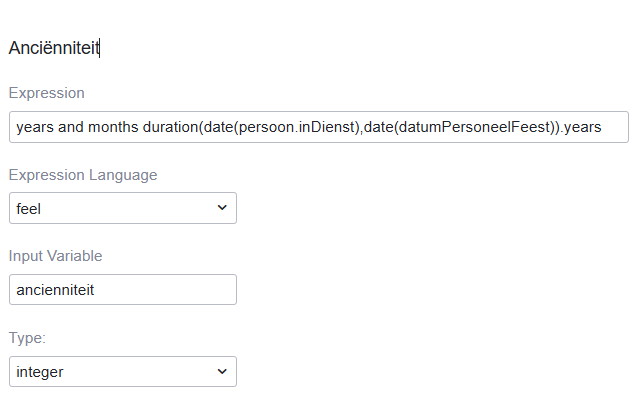Click the chevron arrow beside 'integer'
Screen dimensions: 637x407
coord(221,372)
